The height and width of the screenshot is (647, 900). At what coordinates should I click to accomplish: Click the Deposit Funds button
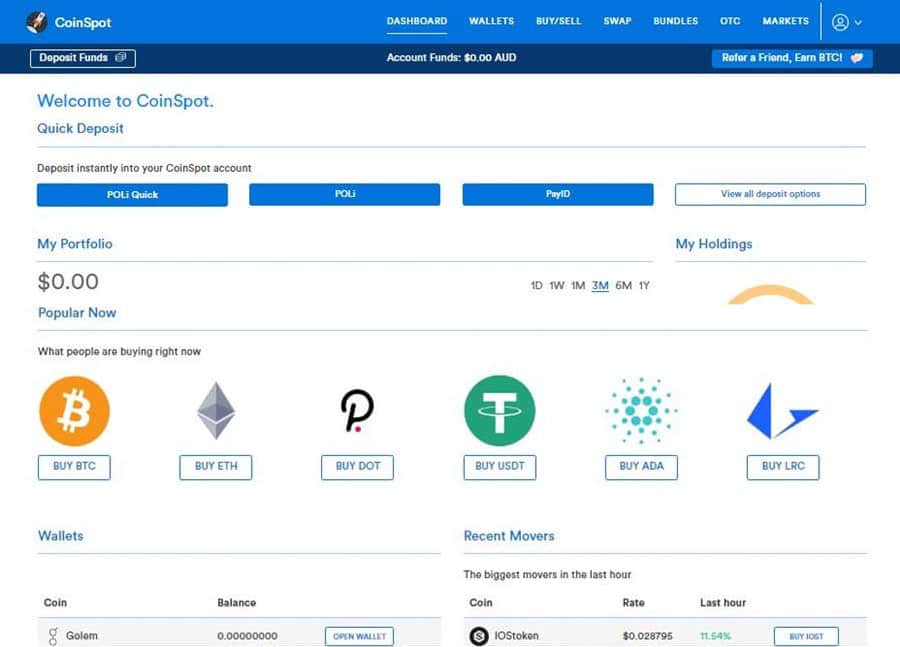82,58
